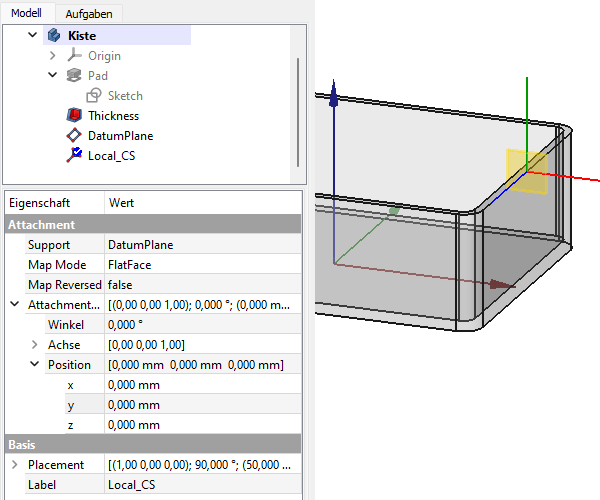Edit the Map Mode FlatFace value
This screenshot has height=500, width=600.
point(200,265)
